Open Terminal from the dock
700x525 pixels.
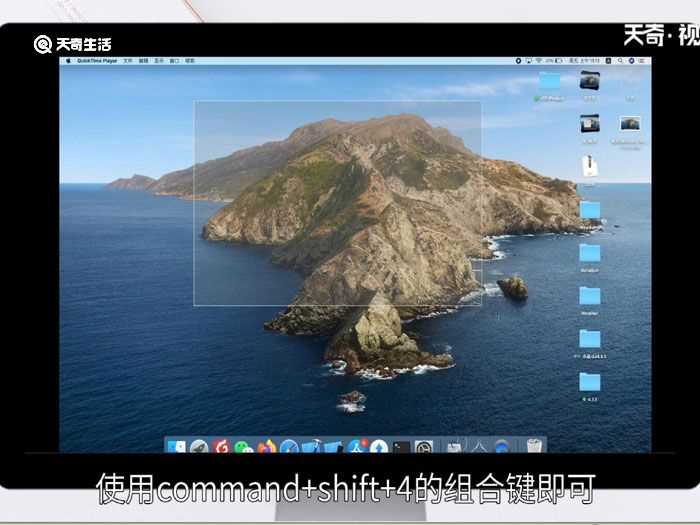[x=401, y=447]
